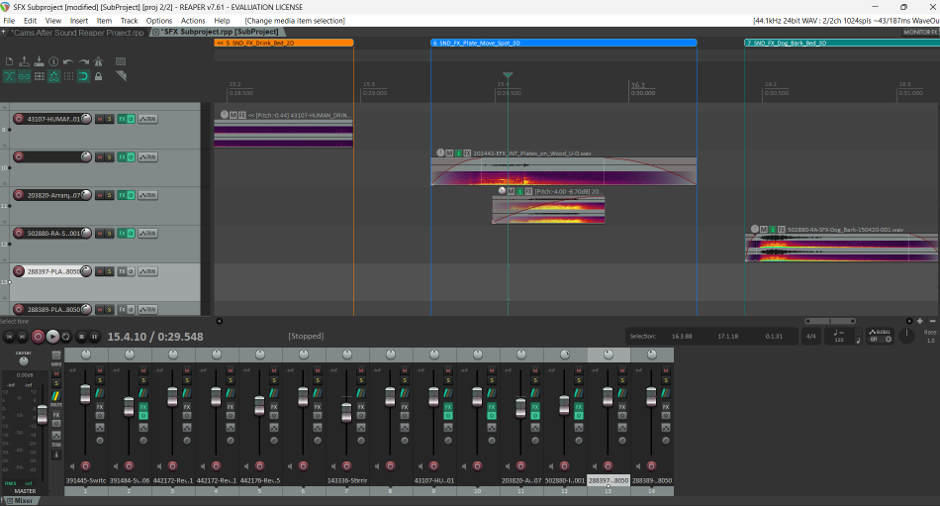
Task: Click the metronome icon in the toolbar
Action: tap(98, 62)
